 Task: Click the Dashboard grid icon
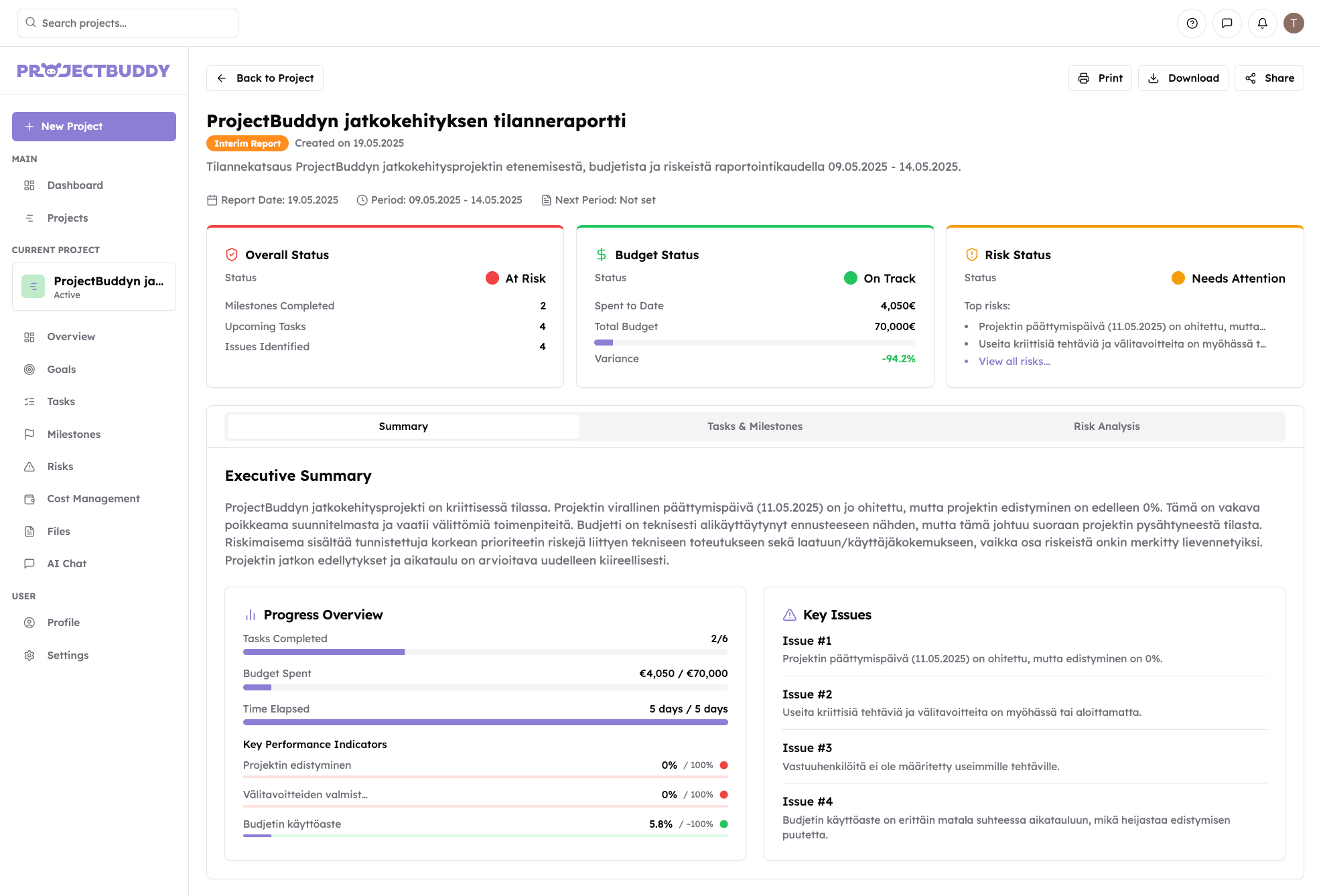click(29, 185)
